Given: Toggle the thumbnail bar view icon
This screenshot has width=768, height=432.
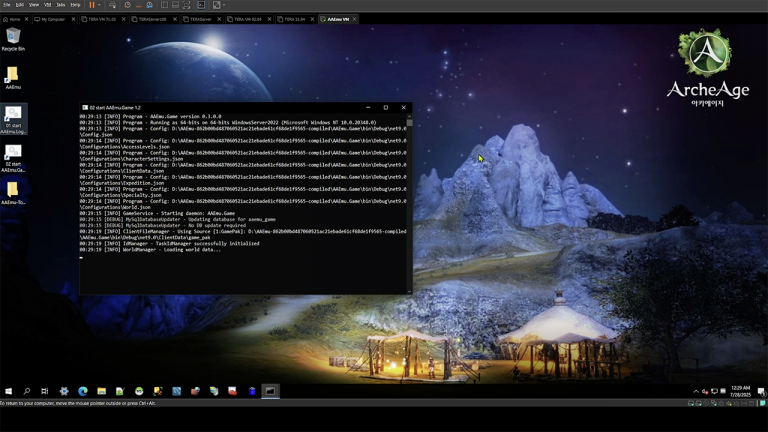Looking at the screenshot, I should (x=175, y=5).
